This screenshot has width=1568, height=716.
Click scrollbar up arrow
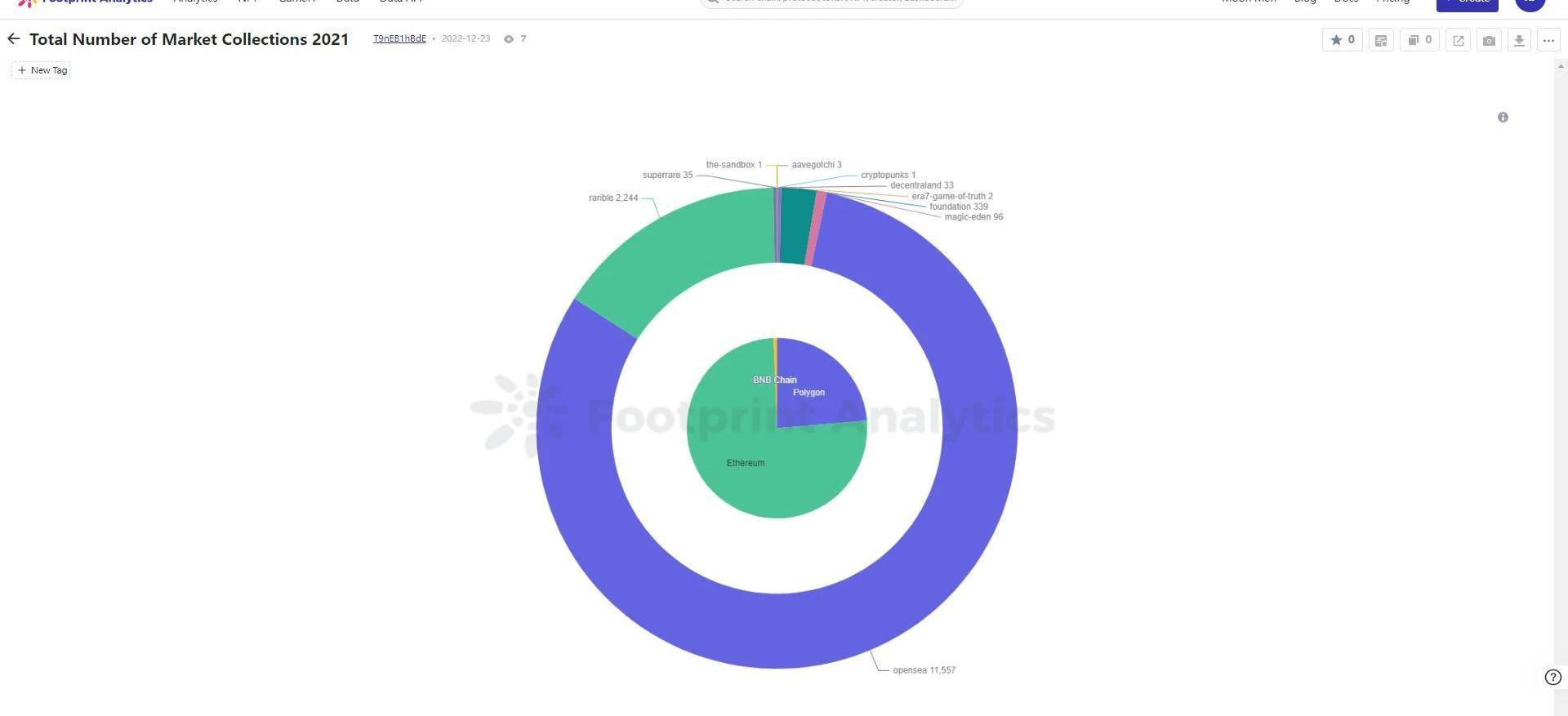[x=1561, y=66]
